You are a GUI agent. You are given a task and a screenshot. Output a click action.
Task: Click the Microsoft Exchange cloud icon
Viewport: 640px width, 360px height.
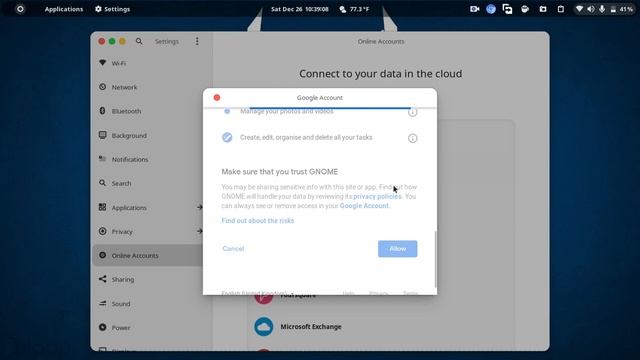click(264, 327)
